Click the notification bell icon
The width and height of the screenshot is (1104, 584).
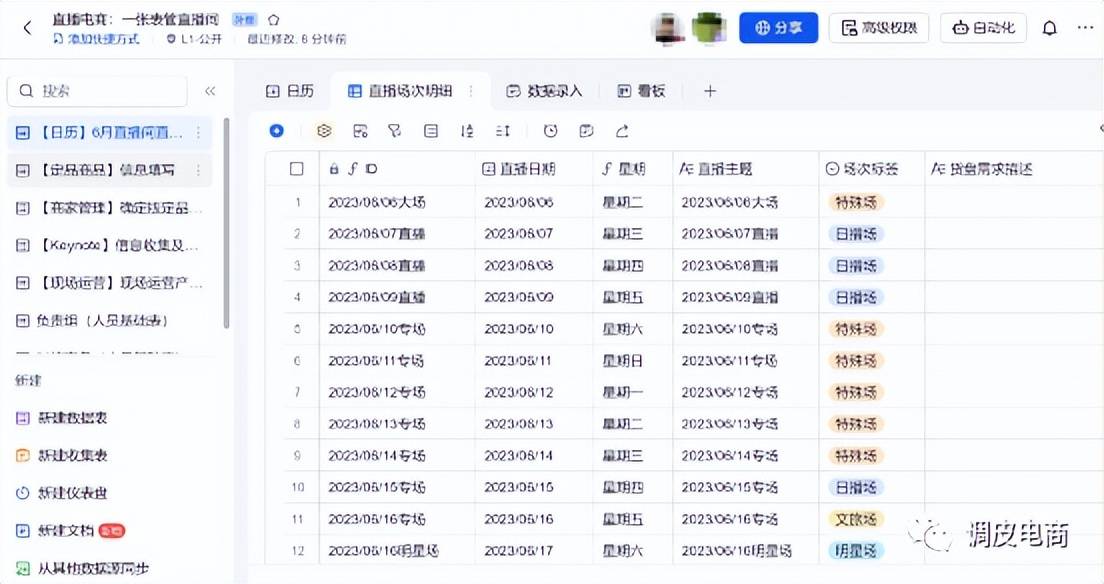pyautogui.click(x=1049, y=28)
